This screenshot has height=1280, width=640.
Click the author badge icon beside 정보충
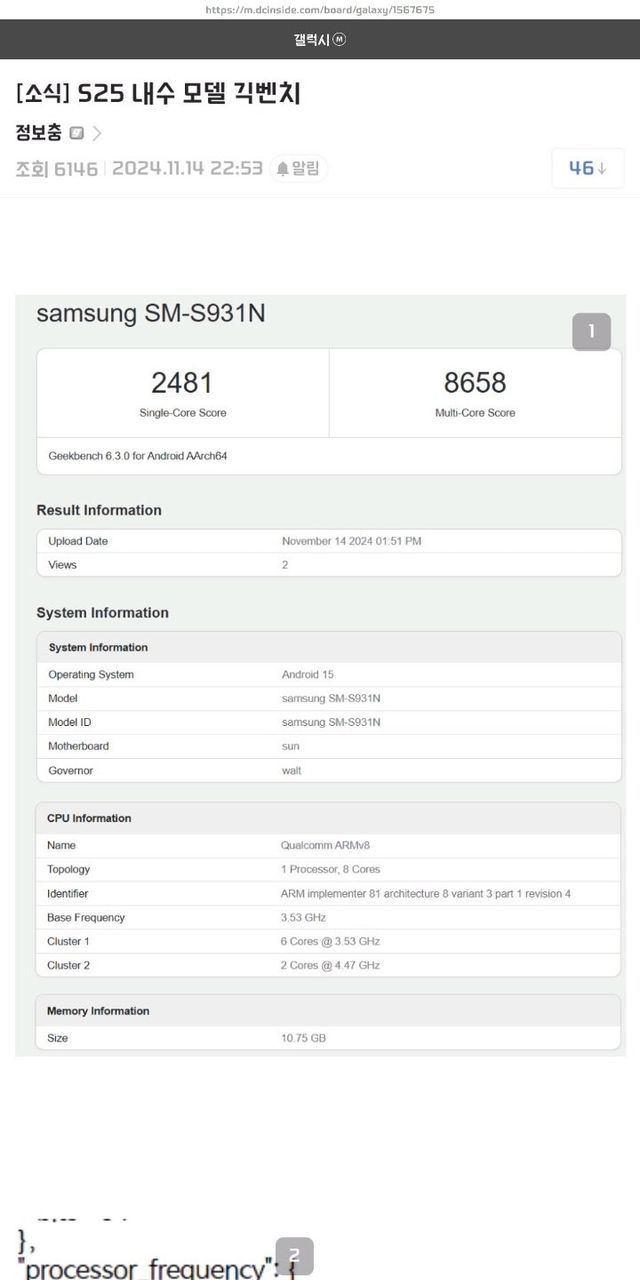tap(77, 133)
